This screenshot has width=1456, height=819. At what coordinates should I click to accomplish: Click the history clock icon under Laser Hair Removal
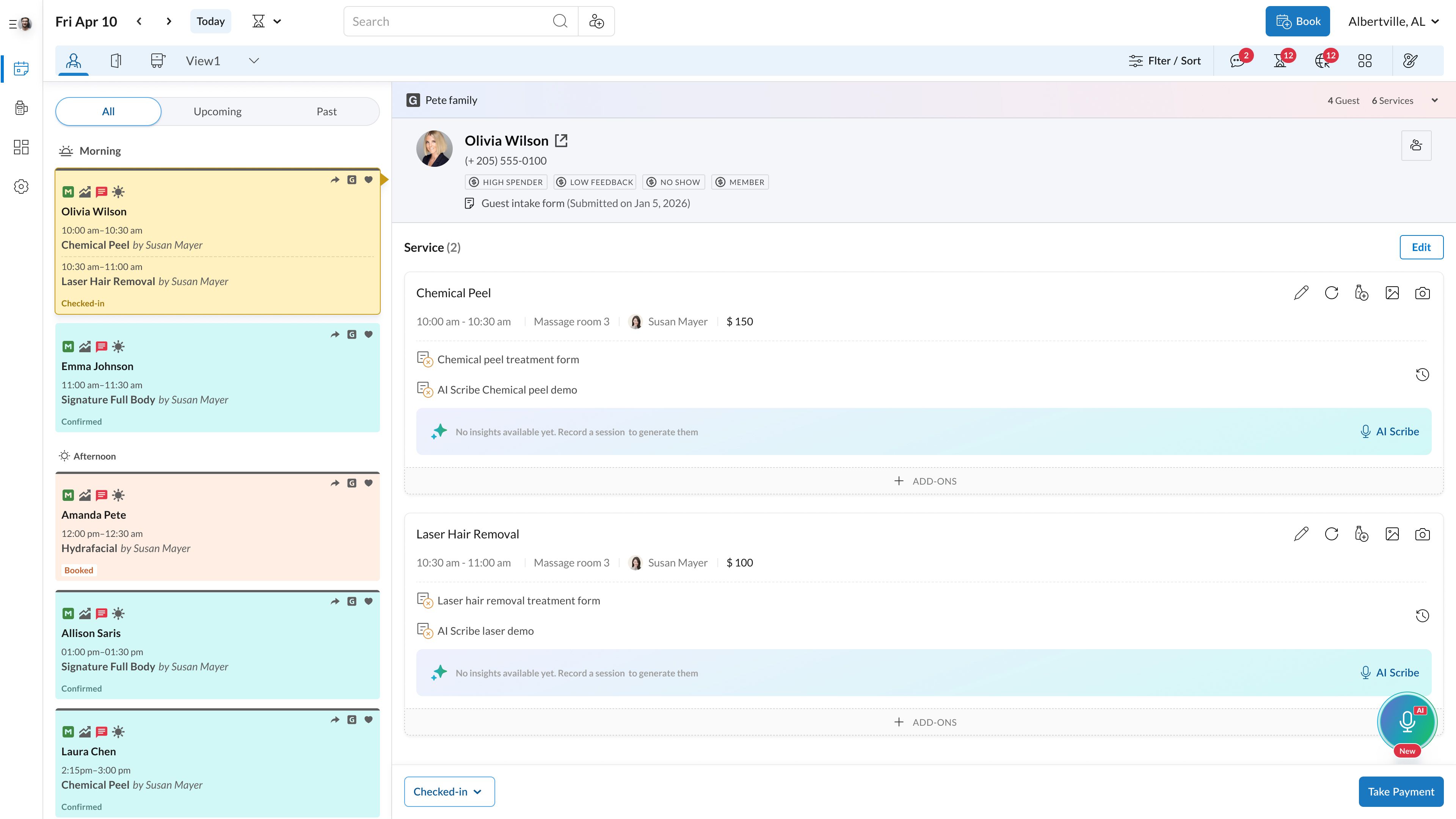click(1422, 615)
